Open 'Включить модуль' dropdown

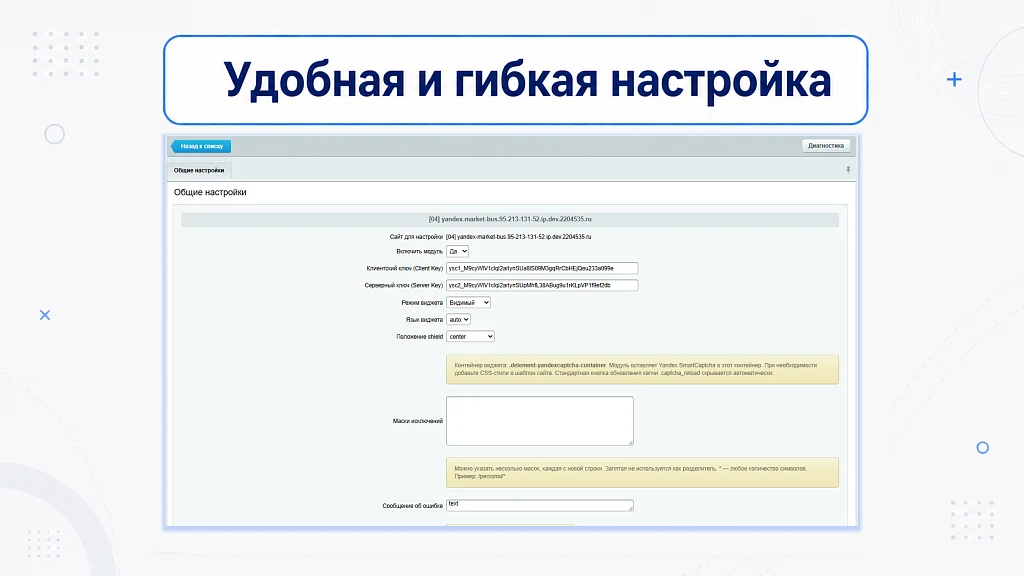click(x=457, y=251)
